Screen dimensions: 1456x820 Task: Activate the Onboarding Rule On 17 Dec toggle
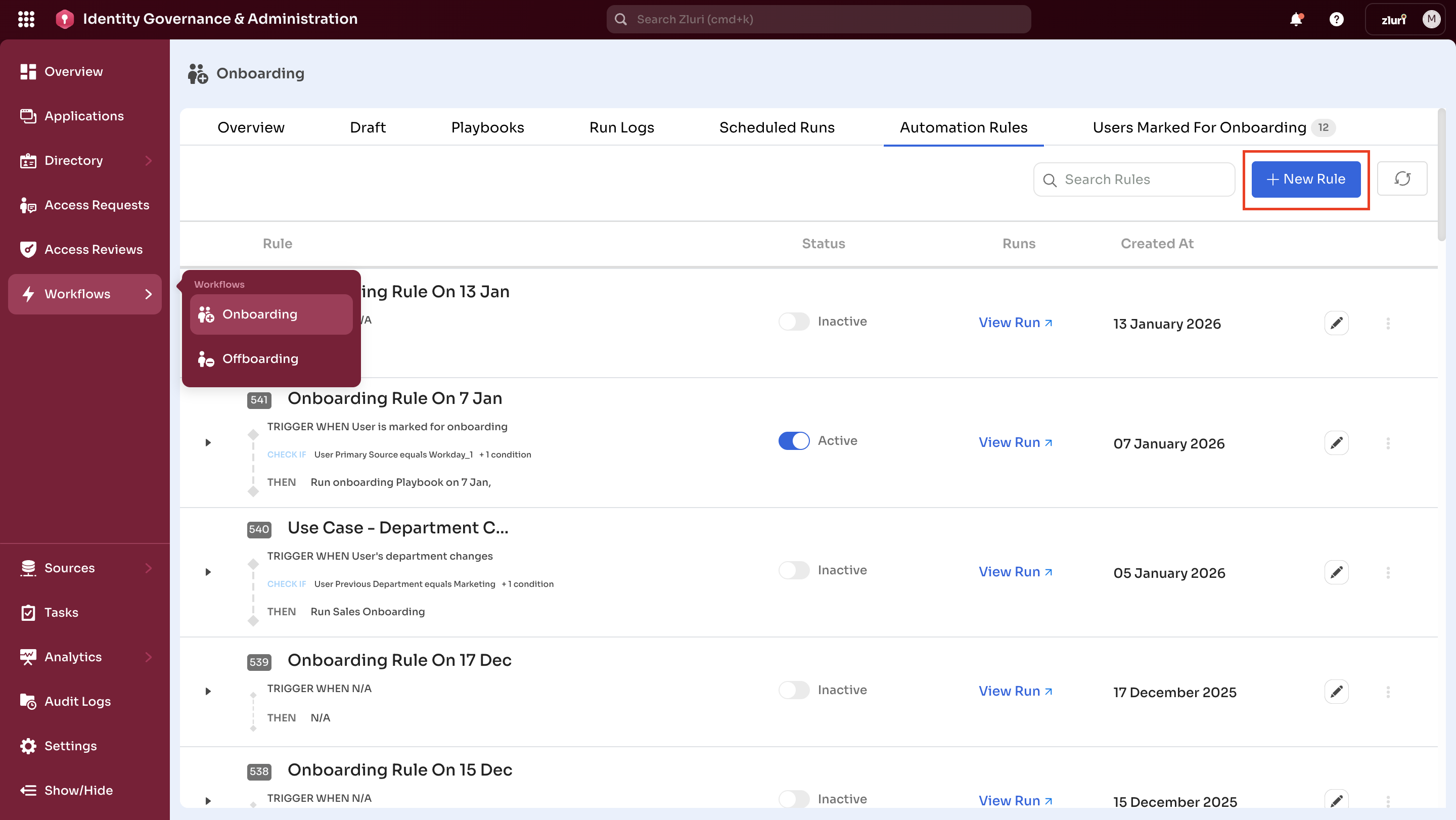tap(794, 690)
